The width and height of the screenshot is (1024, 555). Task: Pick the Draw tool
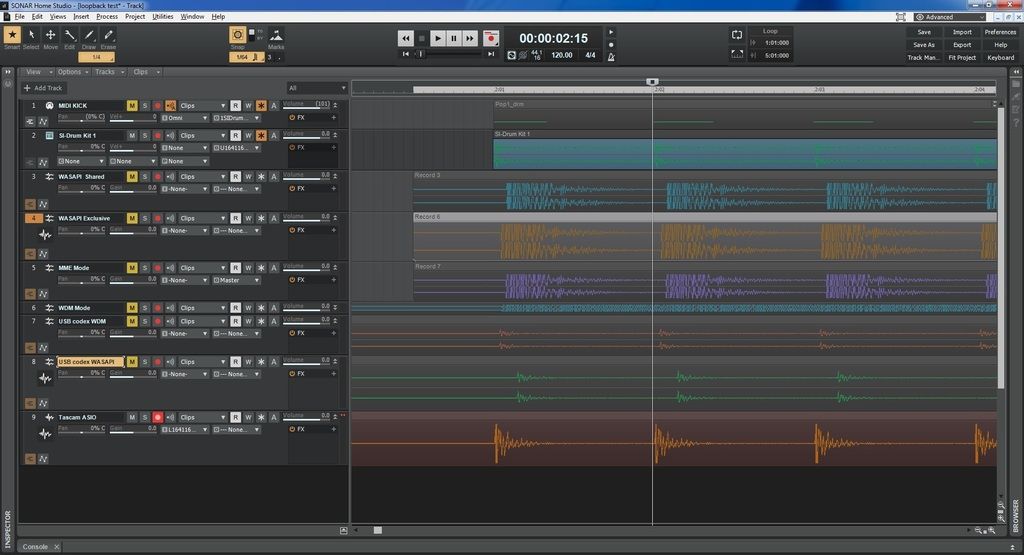click(89, 36)
